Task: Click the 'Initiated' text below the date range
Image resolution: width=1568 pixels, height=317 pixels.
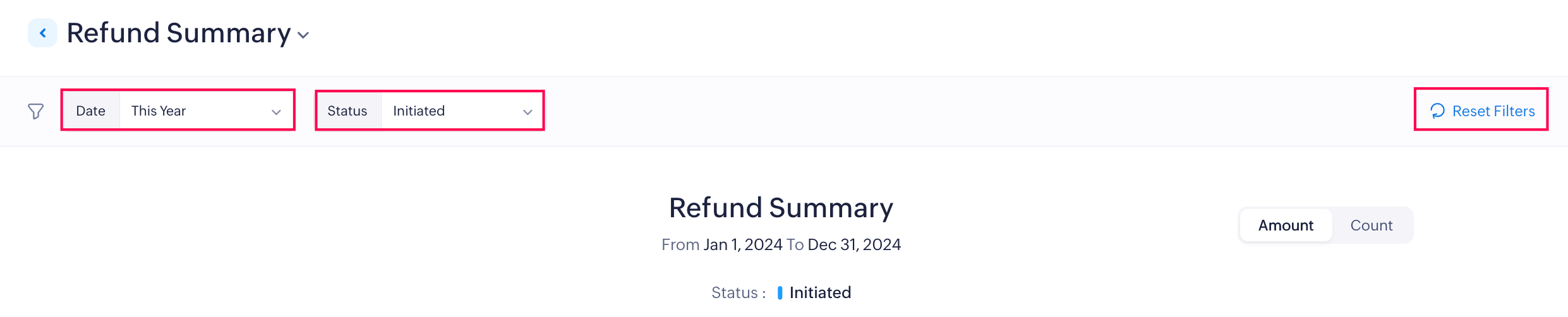Action: click(x=820, y=292)
